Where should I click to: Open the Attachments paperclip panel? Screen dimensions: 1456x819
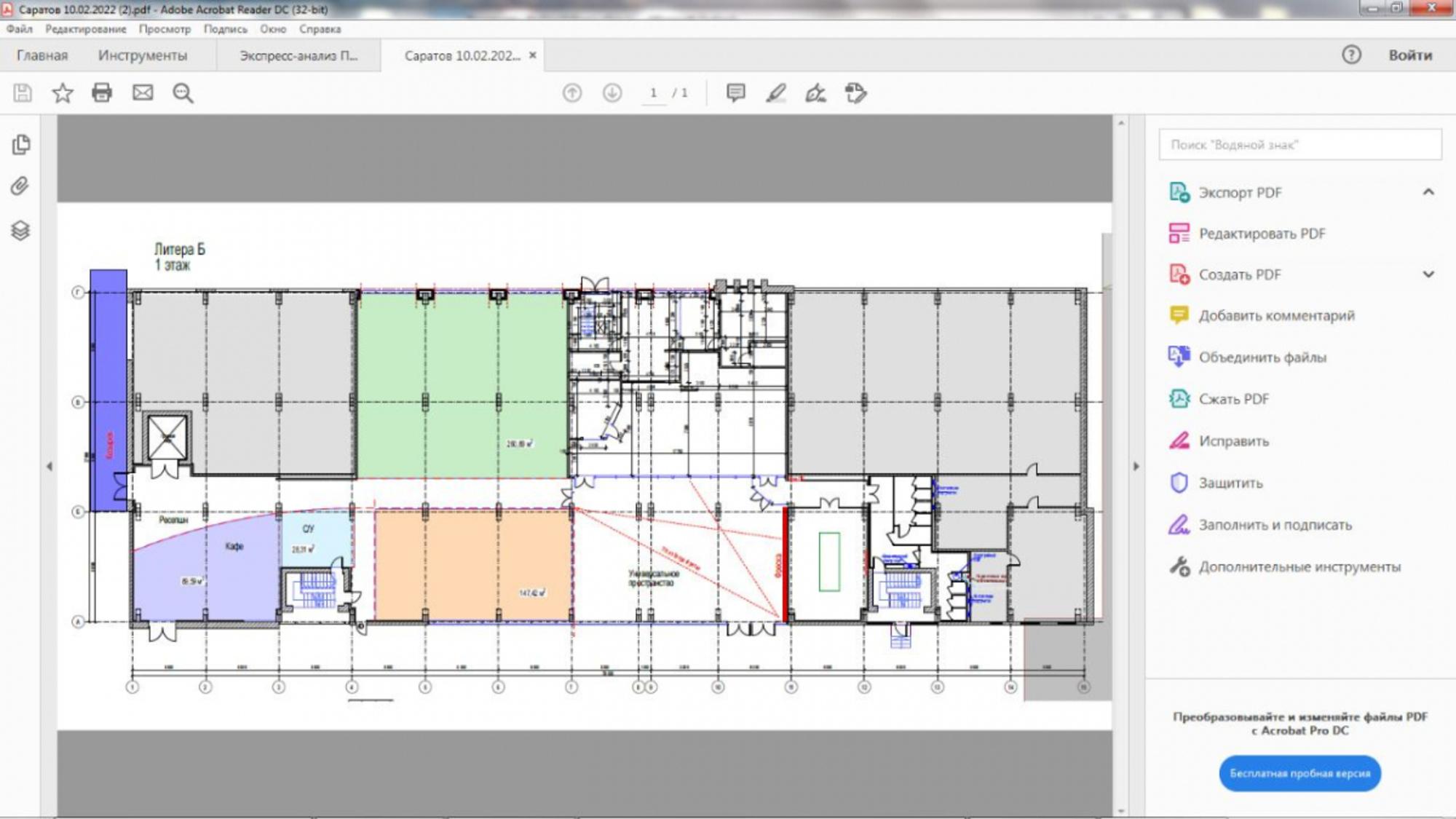click(20, 186)
